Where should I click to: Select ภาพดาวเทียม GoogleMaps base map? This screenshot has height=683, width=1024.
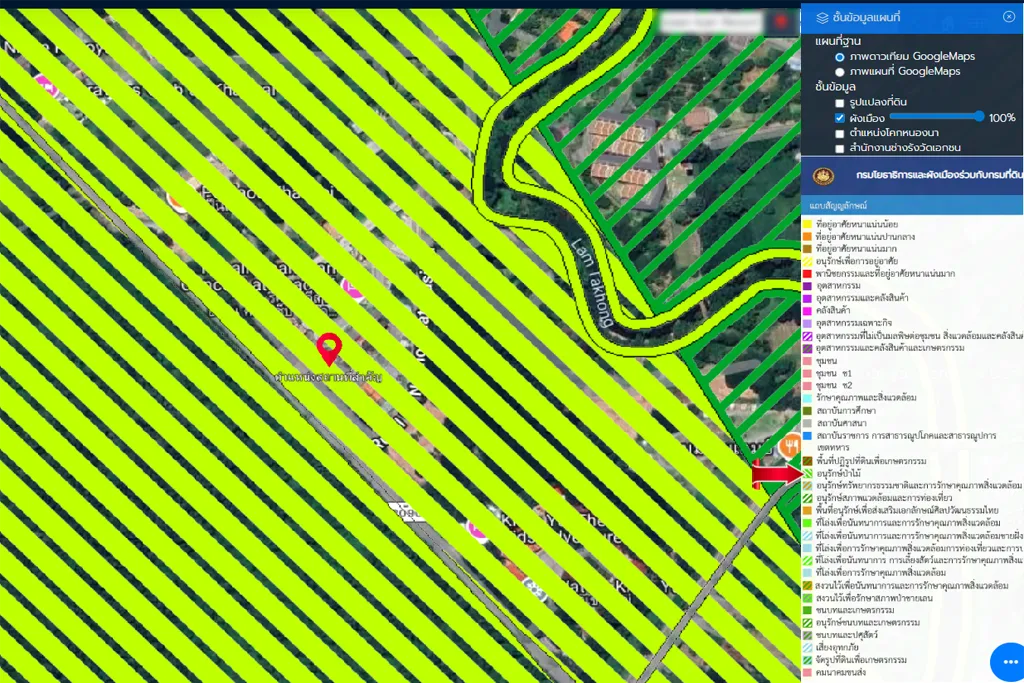tap(840, 57)
